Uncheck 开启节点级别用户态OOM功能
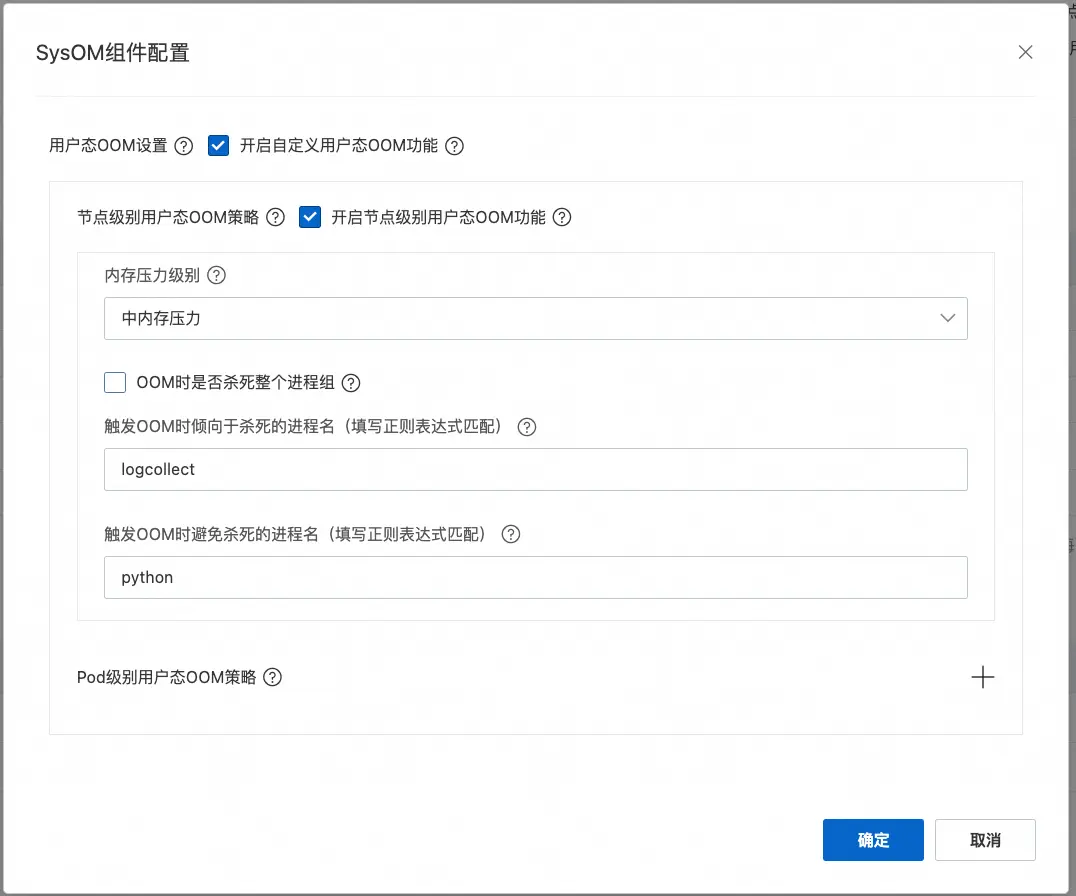The height and width of the screenshot is (896, 1076). tap(310, 217)
